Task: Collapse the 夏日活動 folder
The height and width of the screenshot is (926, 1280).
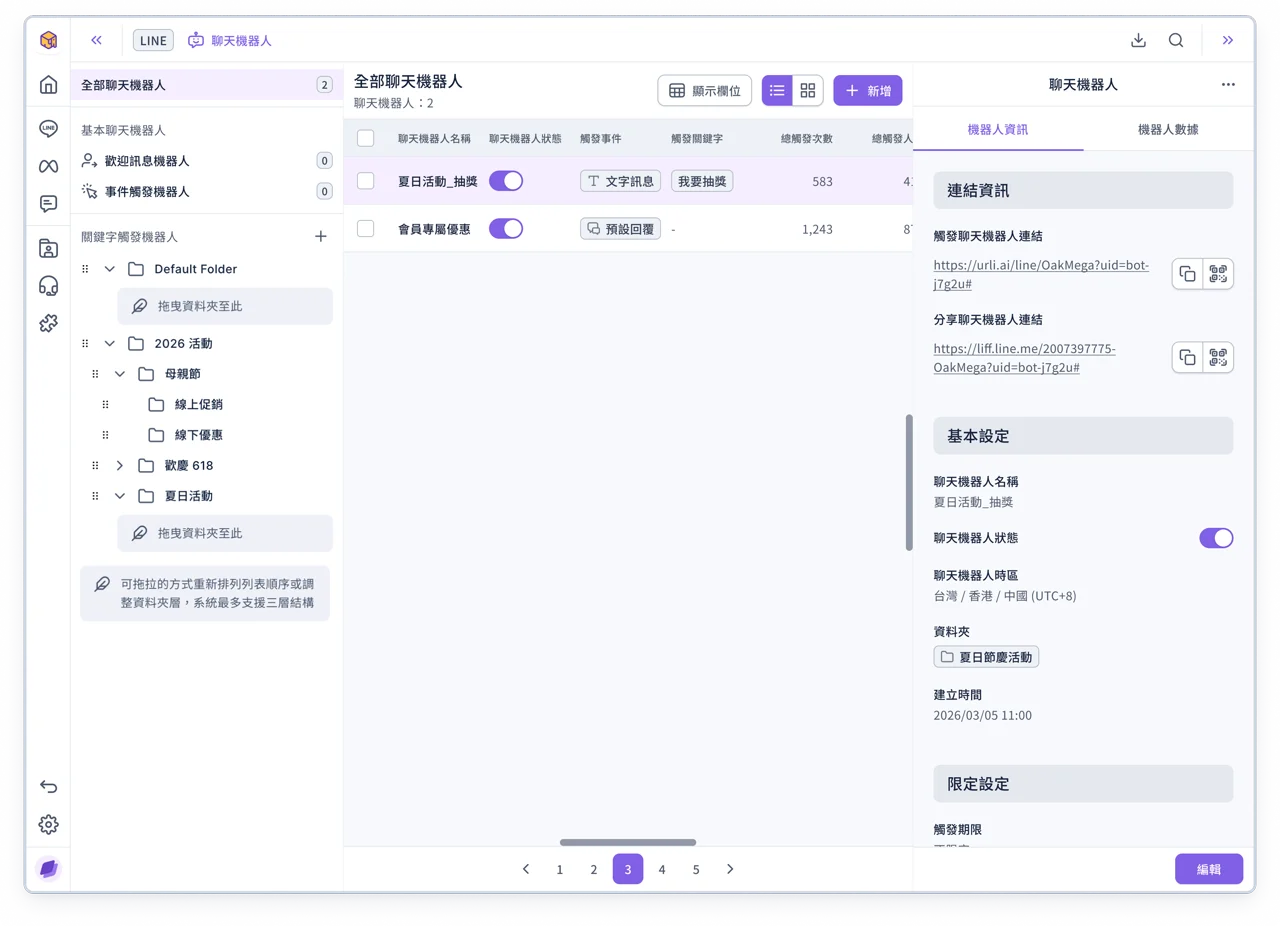Action: tap(120, 496)
